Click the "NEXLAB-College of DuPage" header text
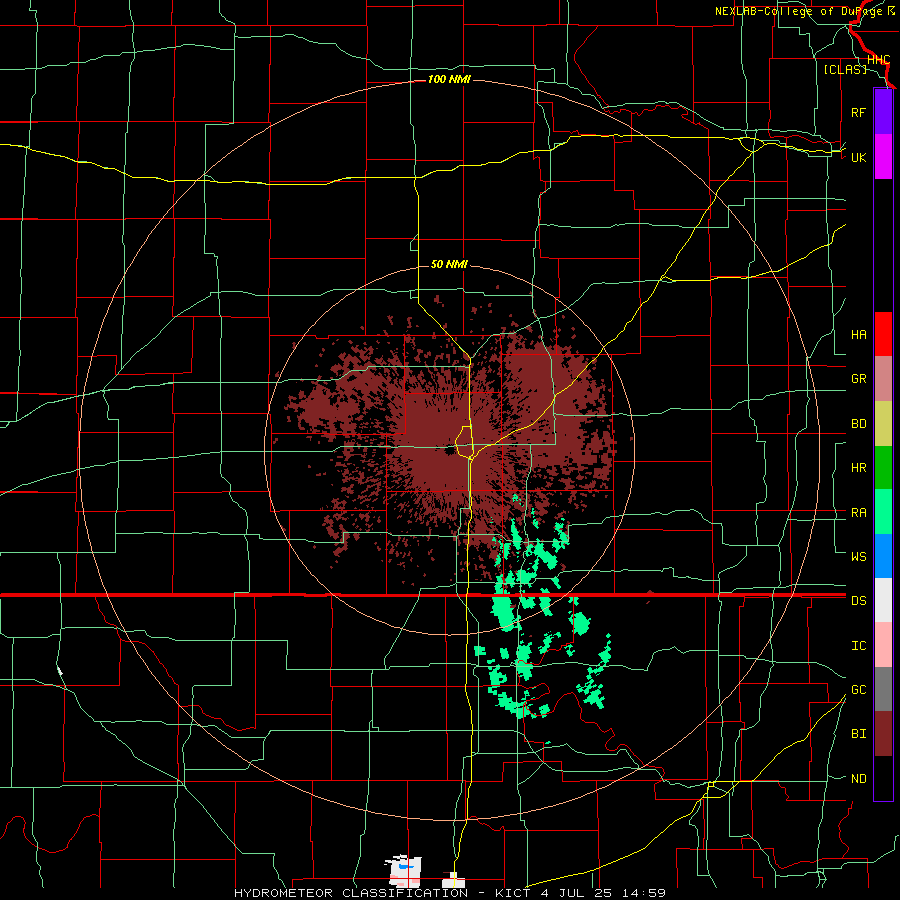 coord(798,11)
